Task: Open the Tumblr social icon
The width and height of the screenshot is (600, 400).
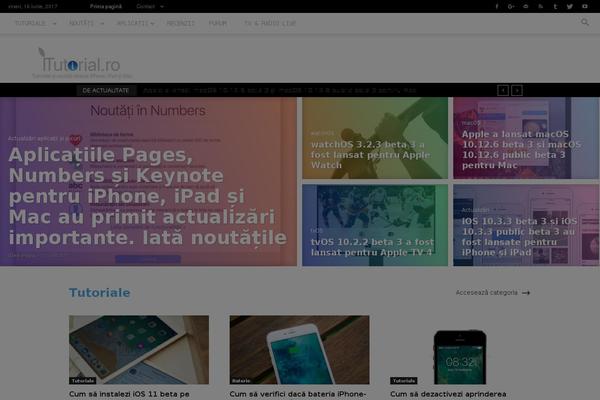Action: [555, 7]
